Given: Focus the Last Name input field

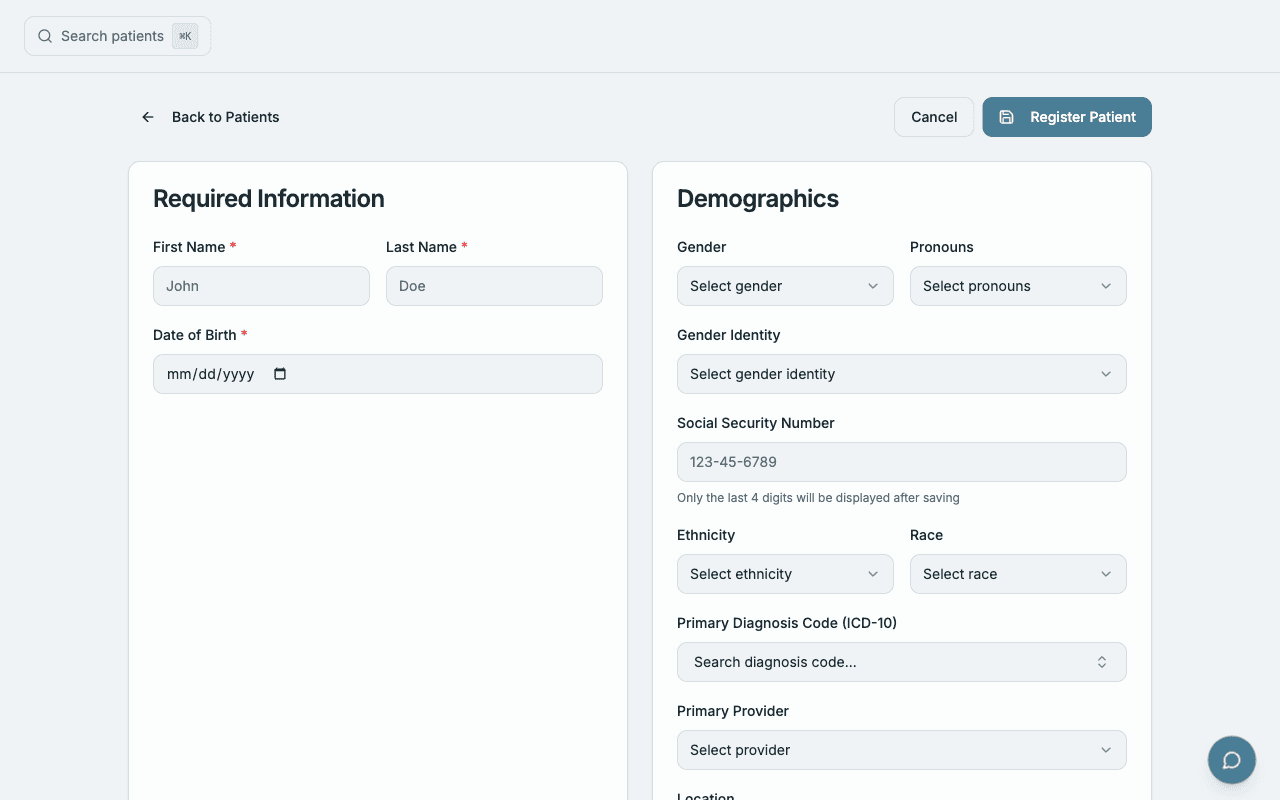Looking at the screenshot, I should tap(494, 286).
